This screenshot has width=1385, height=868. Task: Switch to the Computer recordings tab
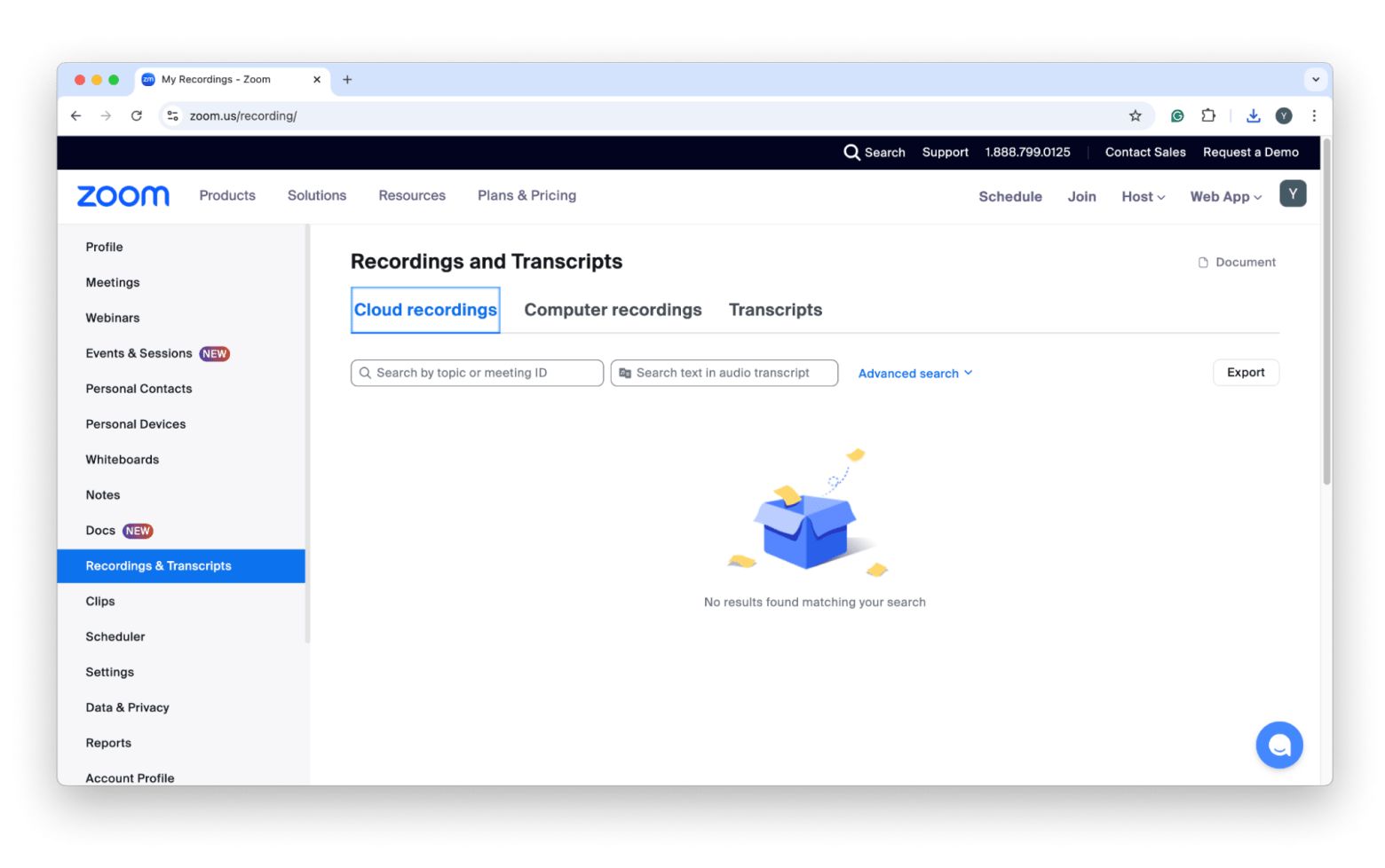pos(613,310)
